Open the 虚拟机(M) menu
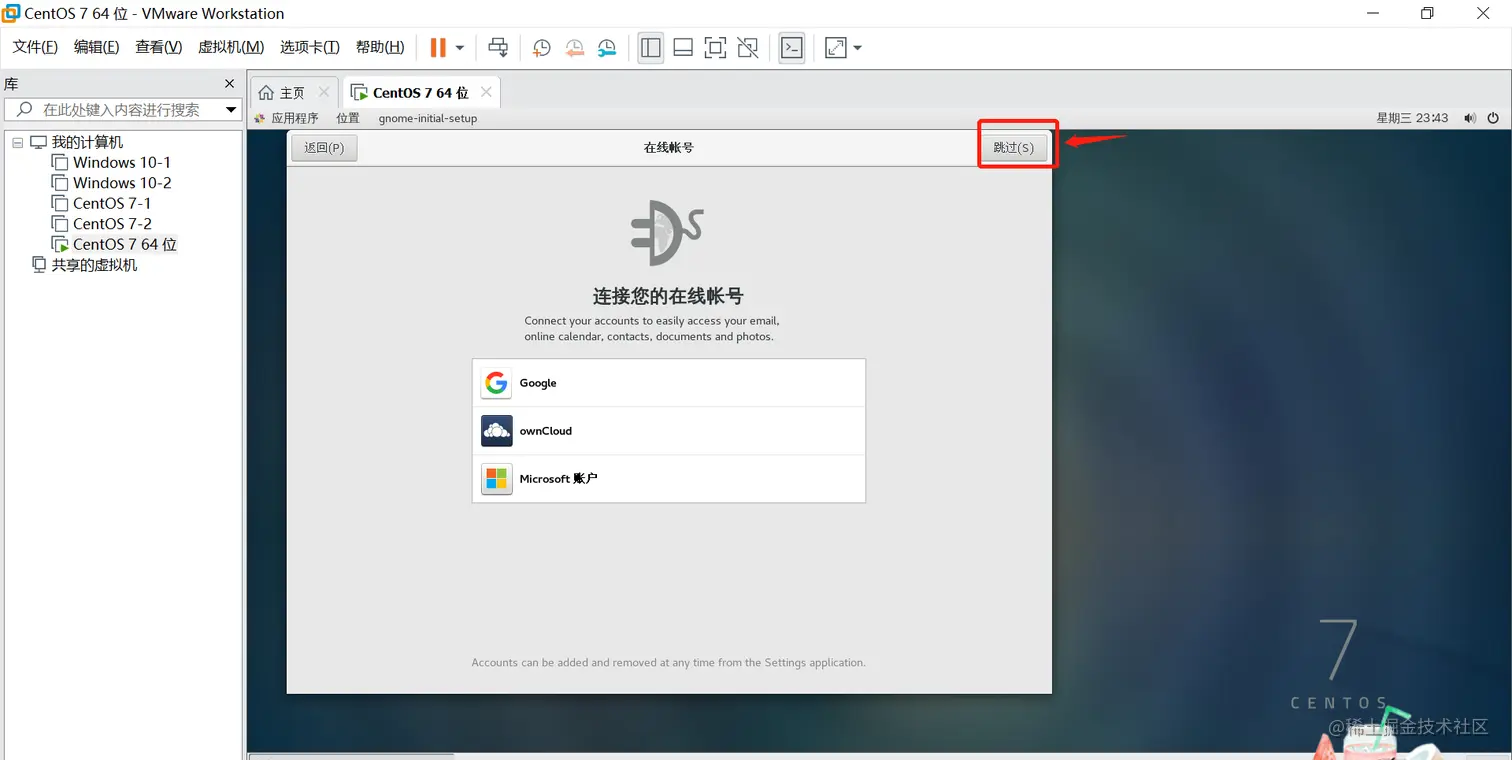 point(231,47)
